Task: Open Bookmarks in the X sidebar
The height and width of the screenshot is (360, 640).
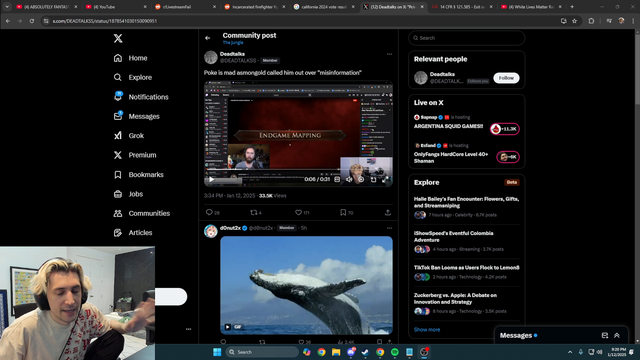Action: tap(138, 175)
